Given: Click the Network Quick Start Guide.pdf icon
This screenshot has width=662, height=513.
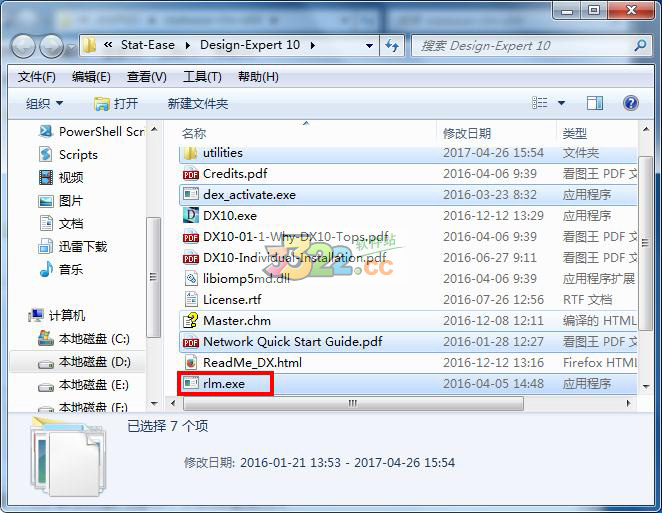Looking at the screenshot, I should [190, 342].
